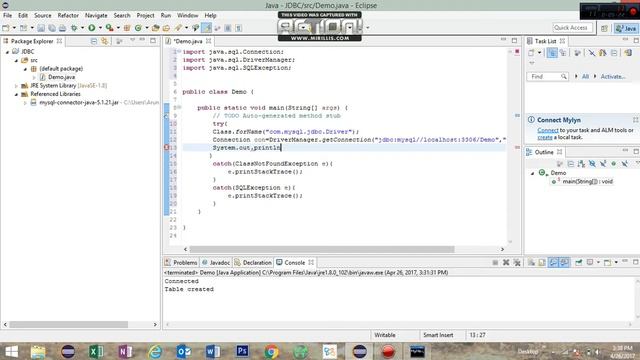Switch to the Java perspective button

point(627,28)
